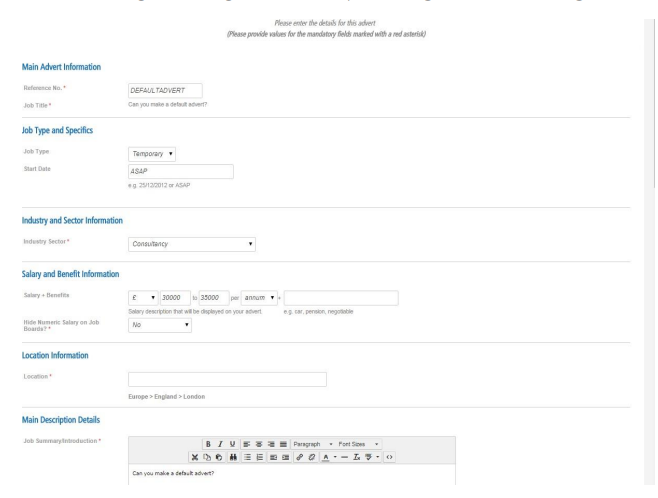Open the Font Sizes dropdown

click(358, 444)
